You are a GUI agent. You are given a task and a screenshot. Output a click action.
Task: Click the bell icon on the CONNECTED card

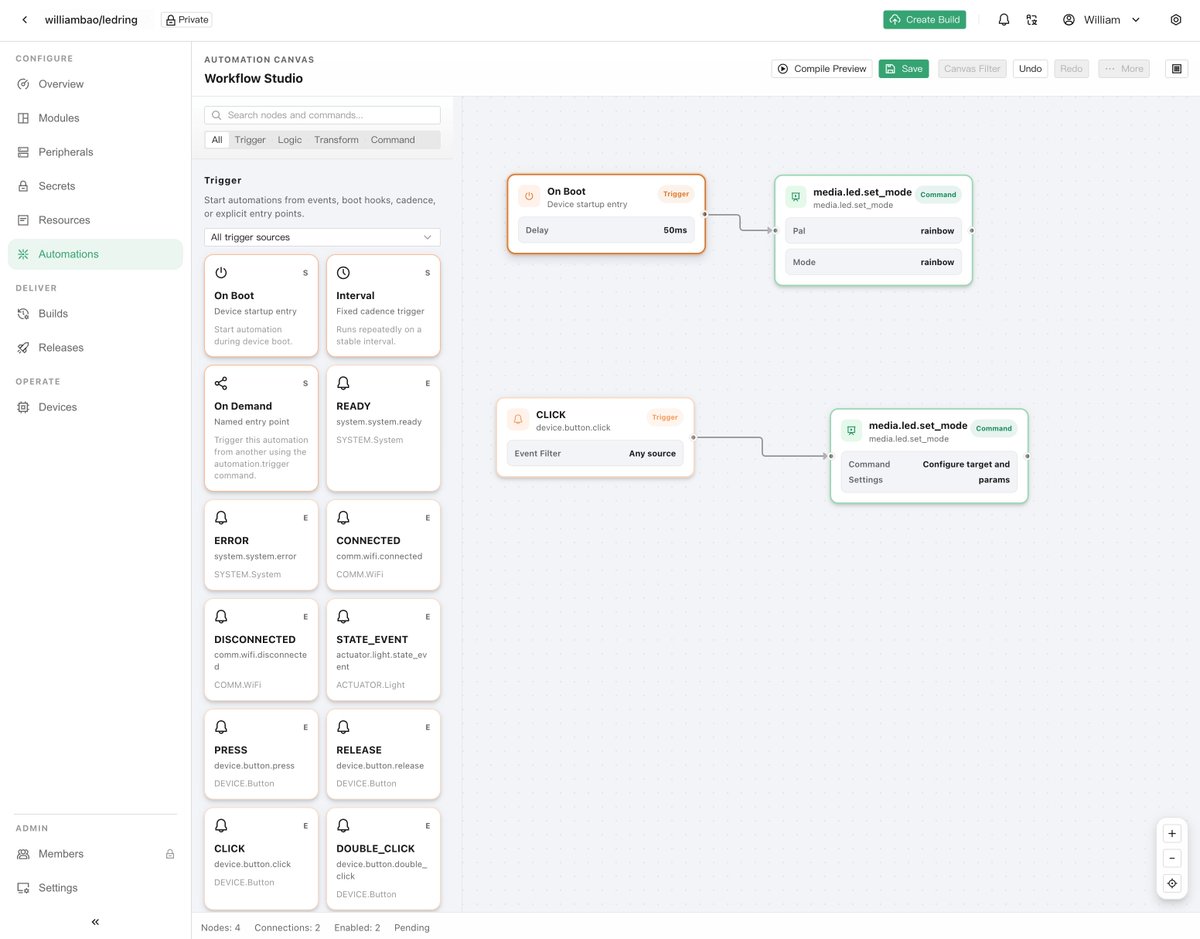tap(343, 518)
